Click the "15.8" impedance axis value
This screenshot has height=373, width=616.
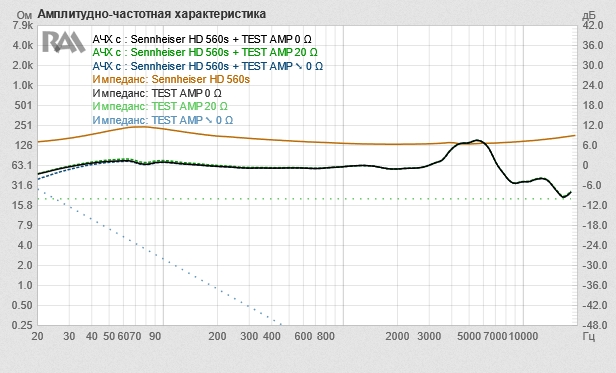pyautogui.click(x=23, y=205)
